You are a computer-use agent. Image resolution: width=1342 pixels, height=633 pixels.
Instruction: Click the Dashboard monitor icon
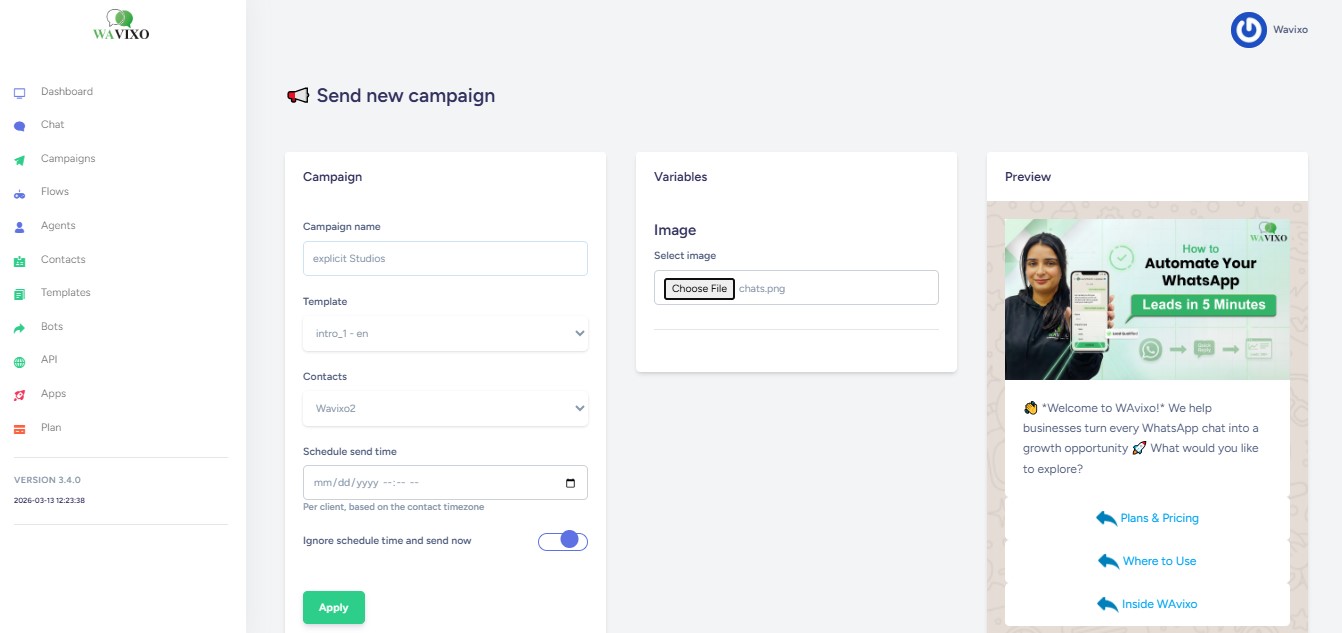pyautogui.click(x=19, y=93)
